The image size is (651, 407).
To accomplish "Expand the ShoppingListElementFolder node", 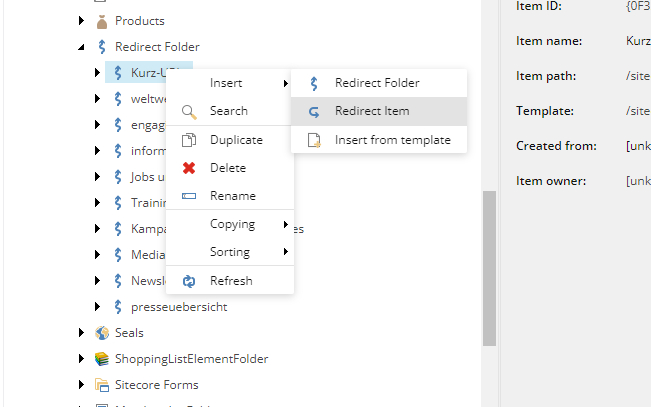I will (x=81, y=359).
